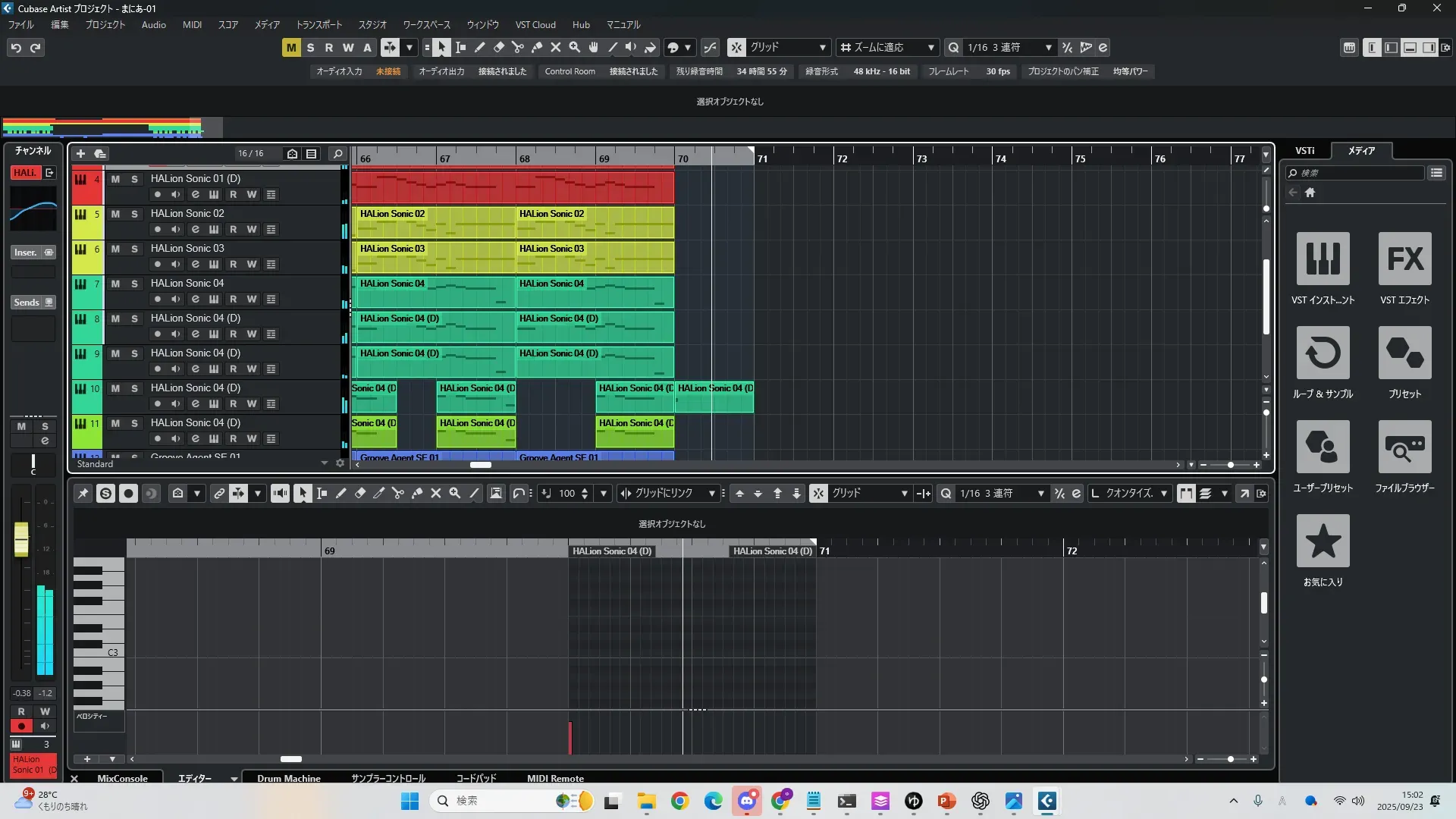Select the Glue tool in project toolbar
Screen dimensions: 1456x819
537,47
